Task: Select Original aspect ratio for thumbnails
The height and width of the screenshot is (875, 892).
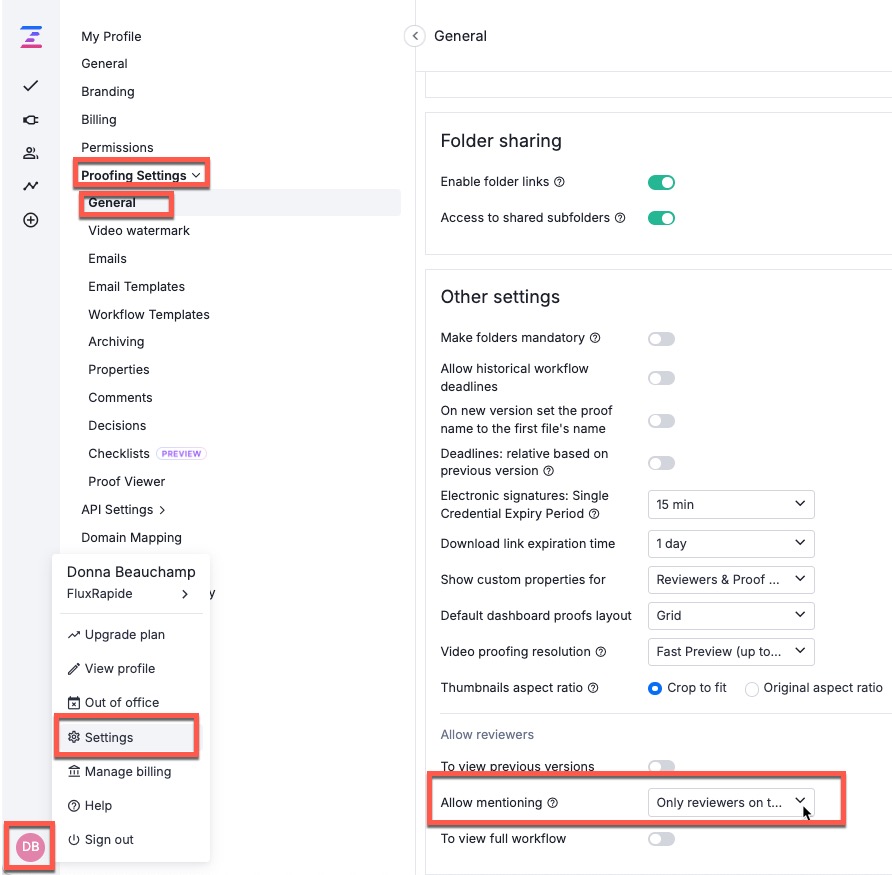Action: click(750, 688)
